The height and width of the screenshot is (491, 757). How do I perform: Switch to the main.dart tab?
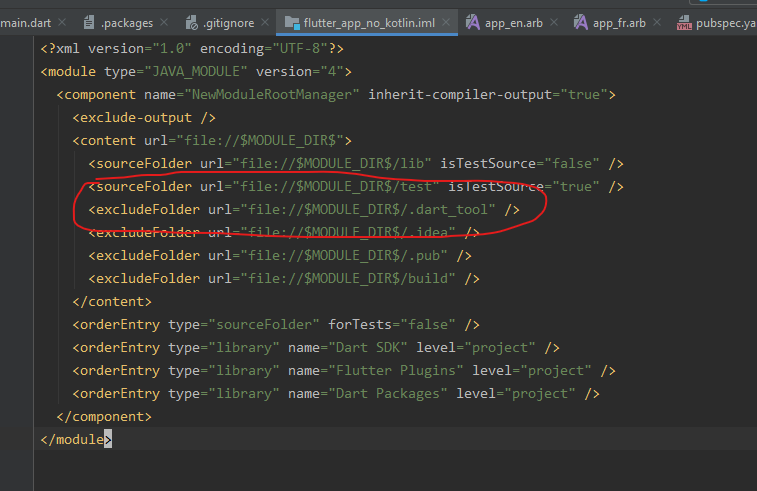pyautogui.click(x=25, y=23)
